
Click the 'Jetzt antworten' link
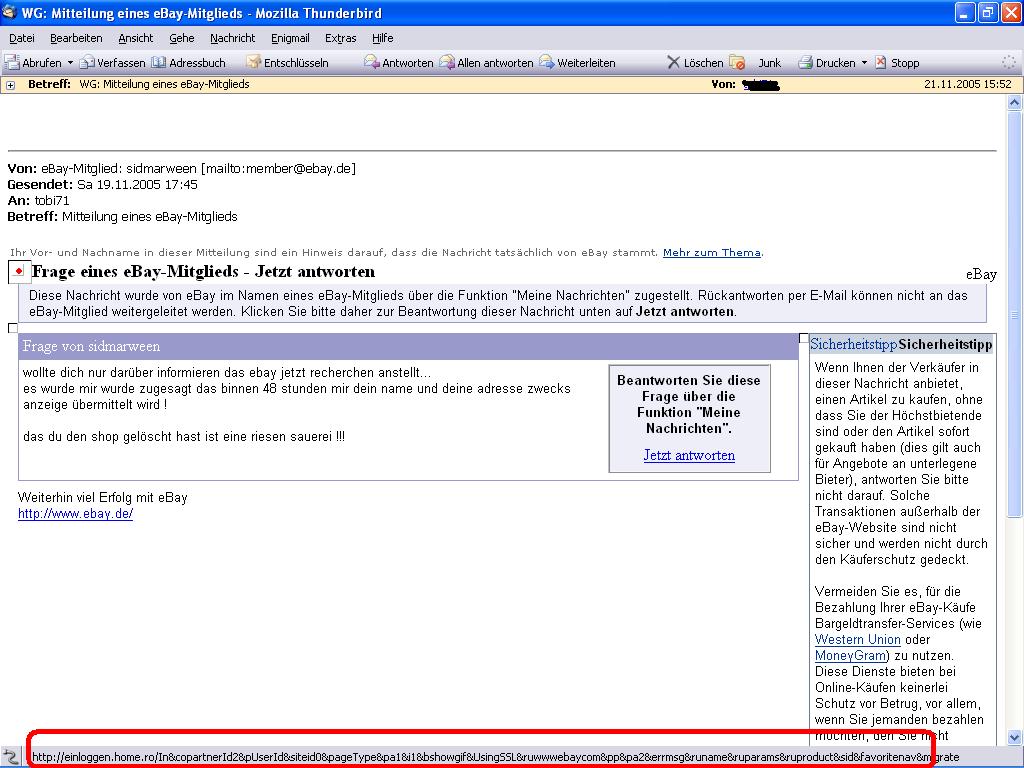689,455
